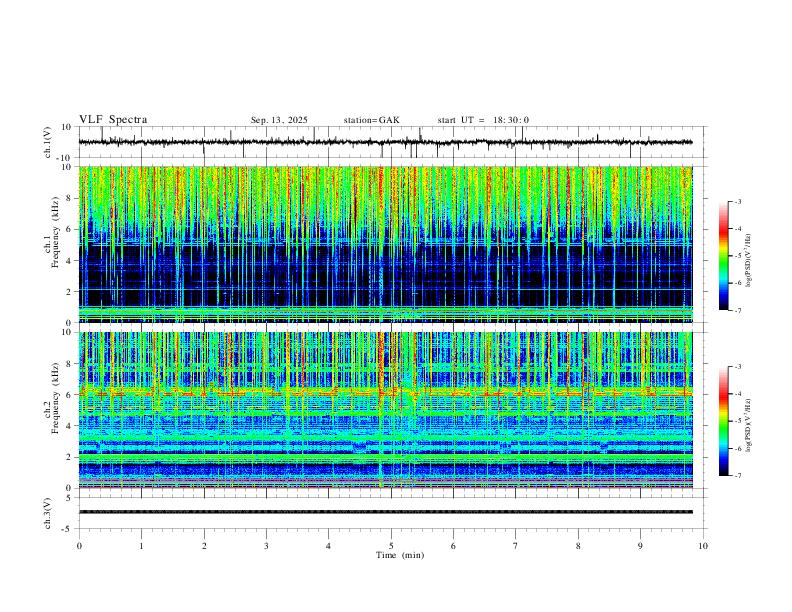Image resolution: width=792 pixels, height=612 pixels.
Task: Click time axis tick label "1"
Action: (x=141, y=546)
